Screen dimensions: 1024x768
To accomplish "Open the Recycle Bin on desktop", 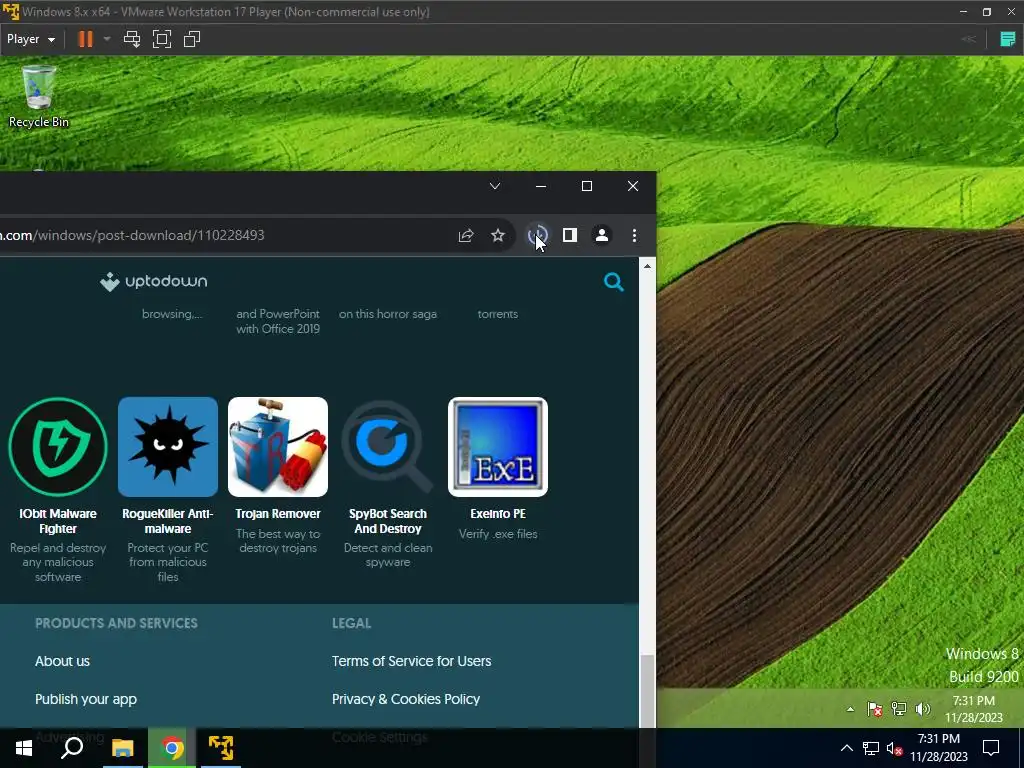I will click(x=39, y=97).
